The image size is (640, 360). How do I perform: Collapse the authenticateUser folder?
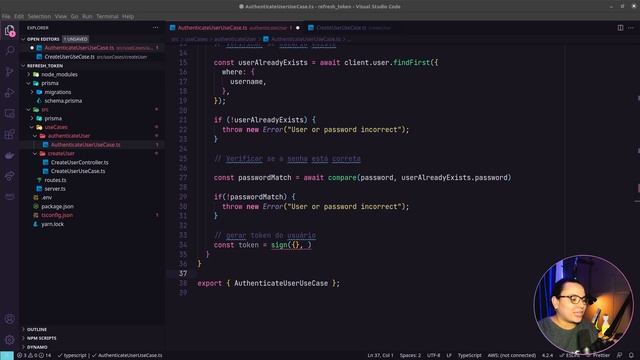[69, 136]
